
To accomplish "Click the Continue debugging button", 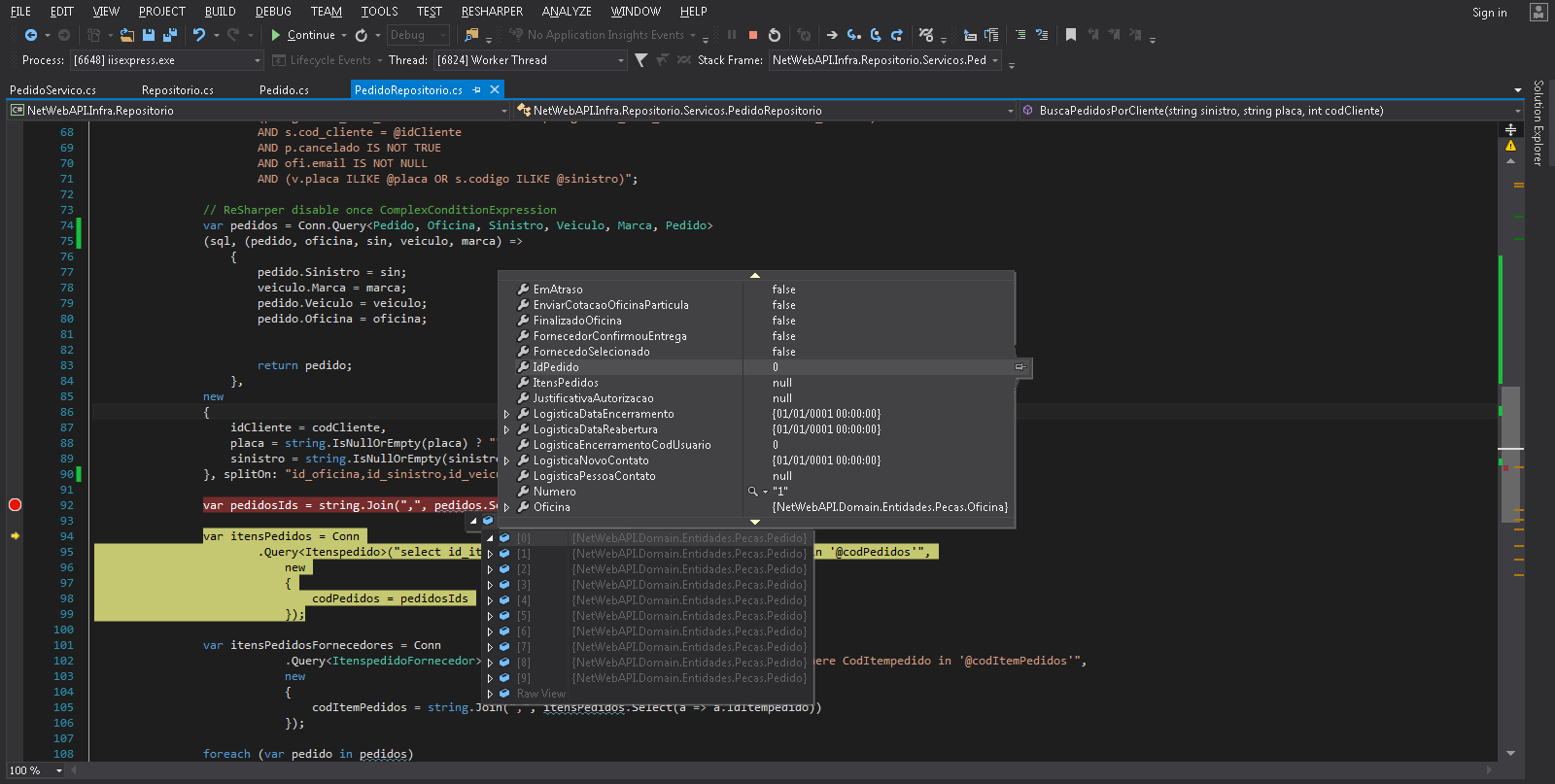I will (x=303, y=35).
